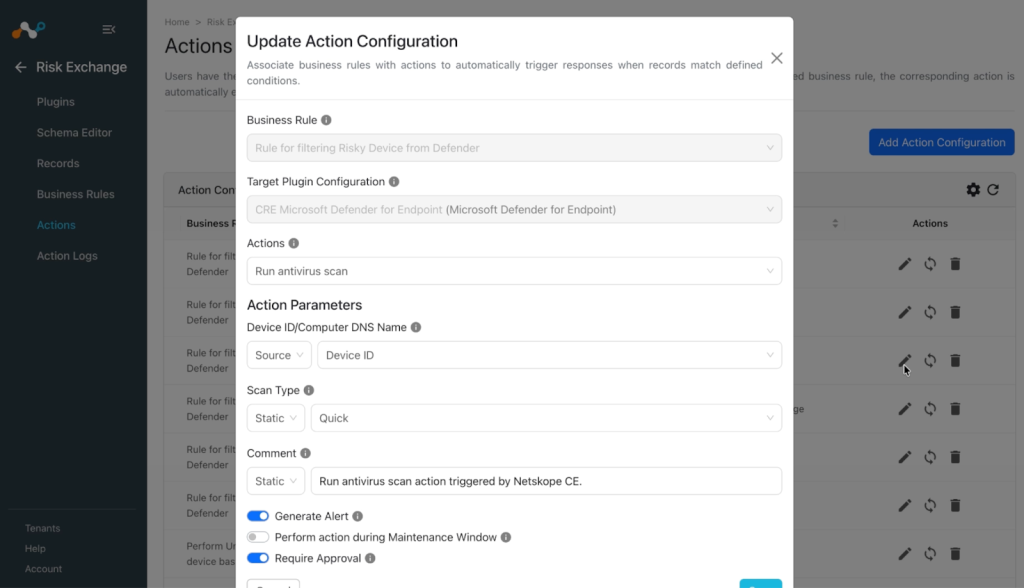
Task: Click info icon next to Comment
Action: (x=305, y=453)
